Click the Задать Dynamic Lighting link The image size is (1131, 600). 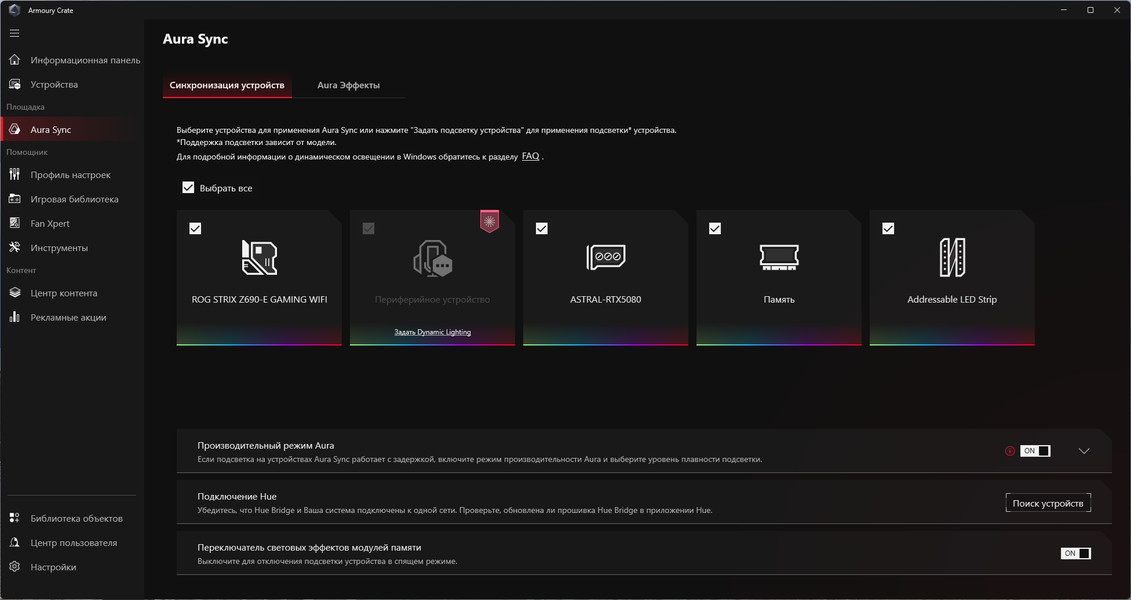pyautogui.click(x=432, y=332)
